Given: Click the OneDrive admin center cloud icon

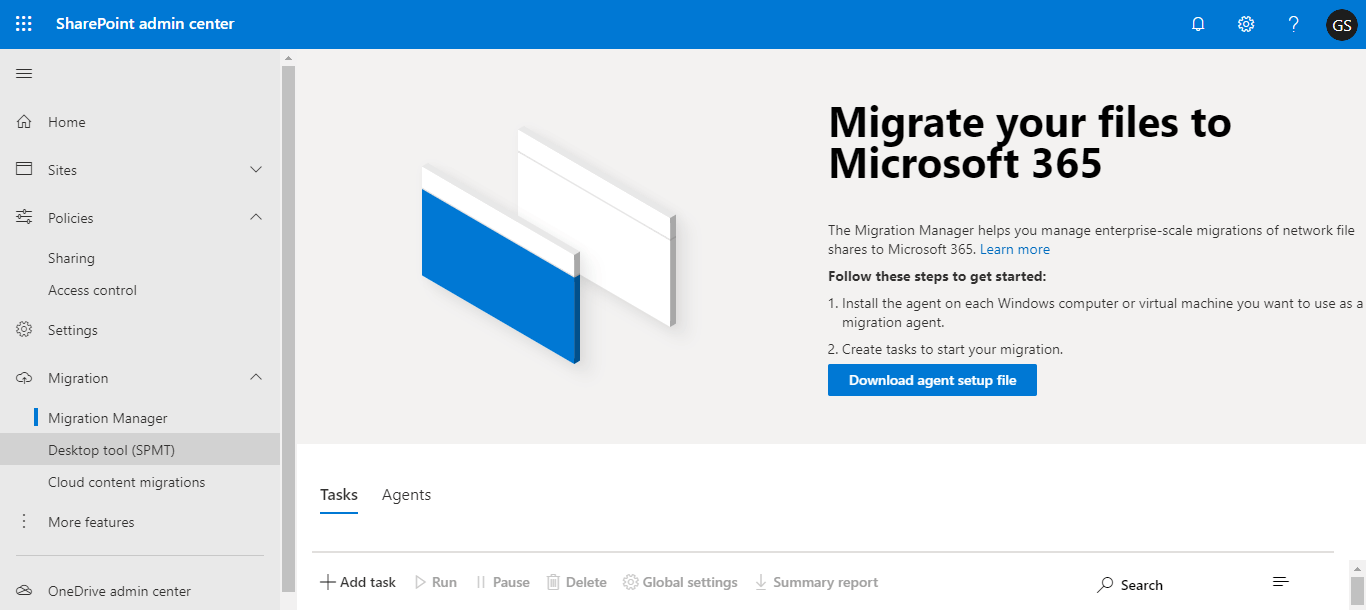Looking at the screenshot, I should [24, 591].
